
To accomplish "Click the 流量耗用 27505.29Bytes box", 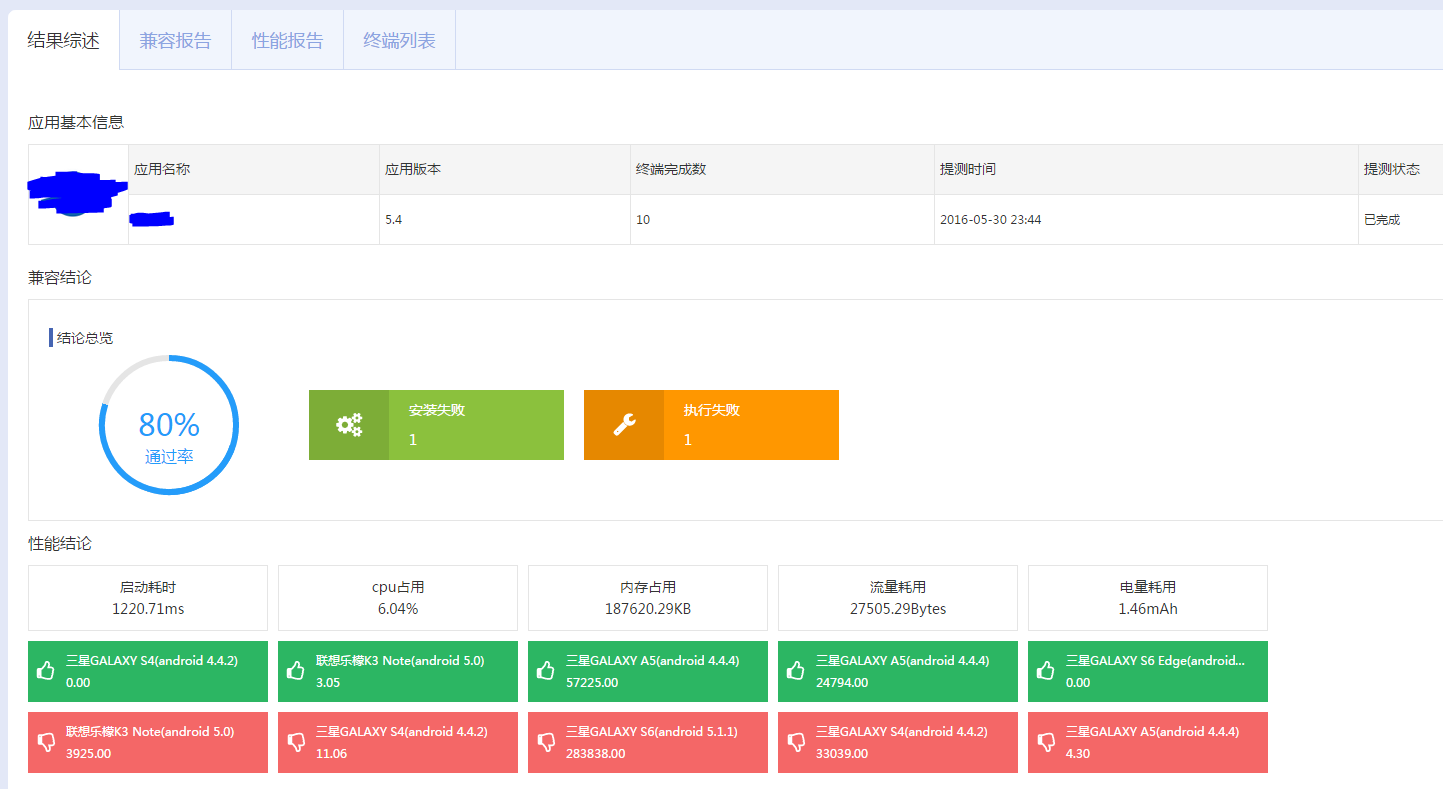I will (x=898, y=598).
